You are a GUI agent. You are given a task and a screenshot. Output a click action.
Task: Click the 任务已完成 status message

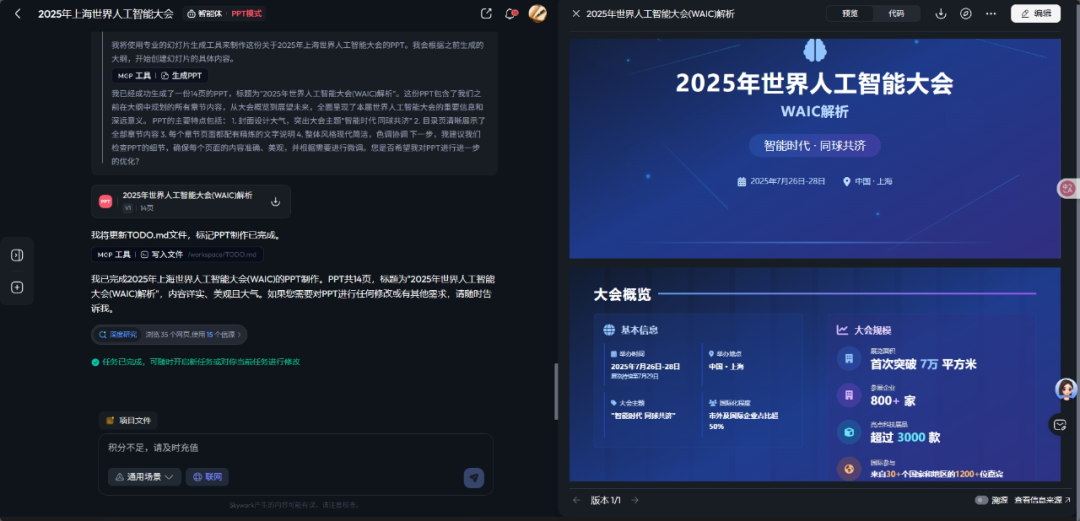click(196, 362)
